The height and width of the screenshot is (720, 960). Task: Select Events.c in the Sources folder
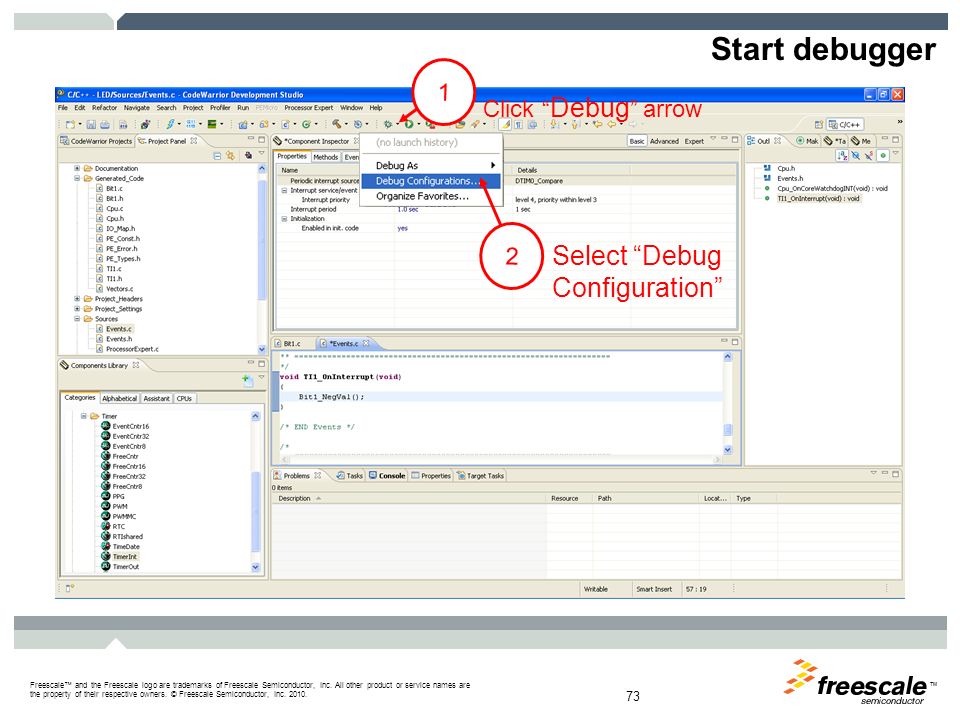pos(119,329)
